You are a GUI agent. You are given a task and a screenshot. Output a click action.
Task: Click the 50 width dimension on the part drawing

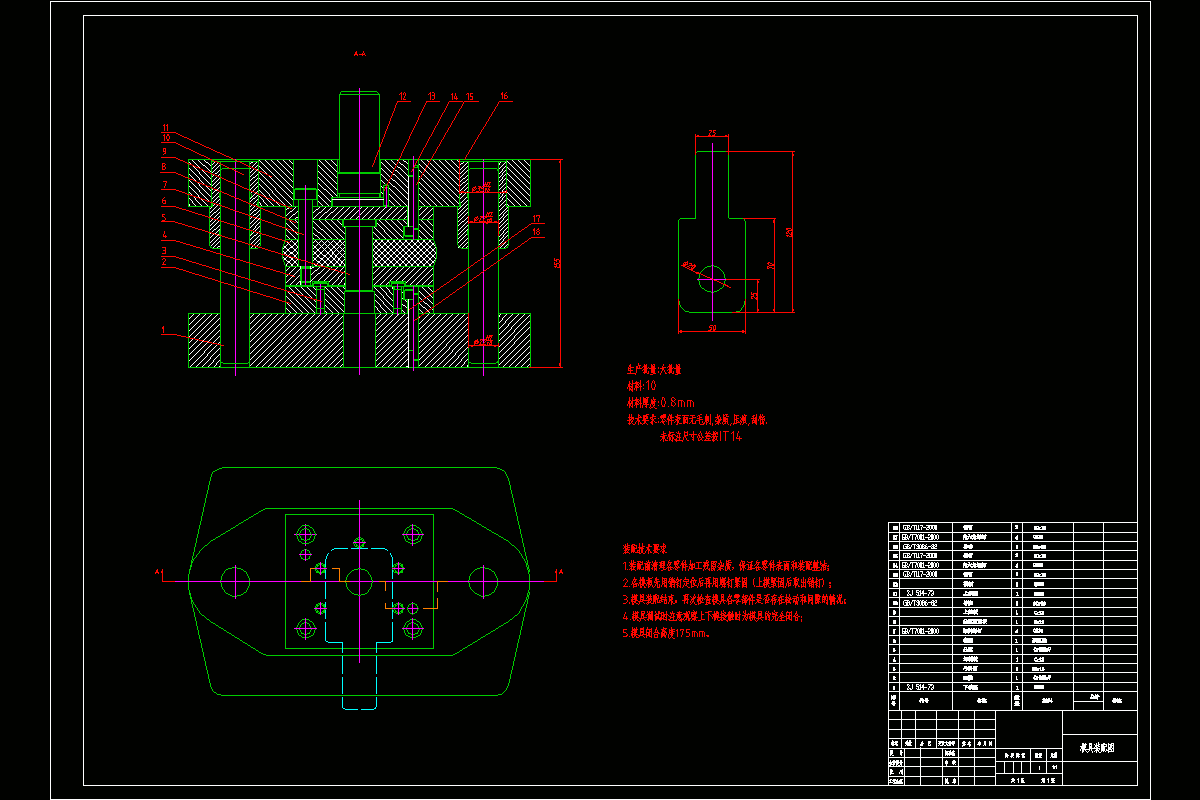click(x=712, y=326)
